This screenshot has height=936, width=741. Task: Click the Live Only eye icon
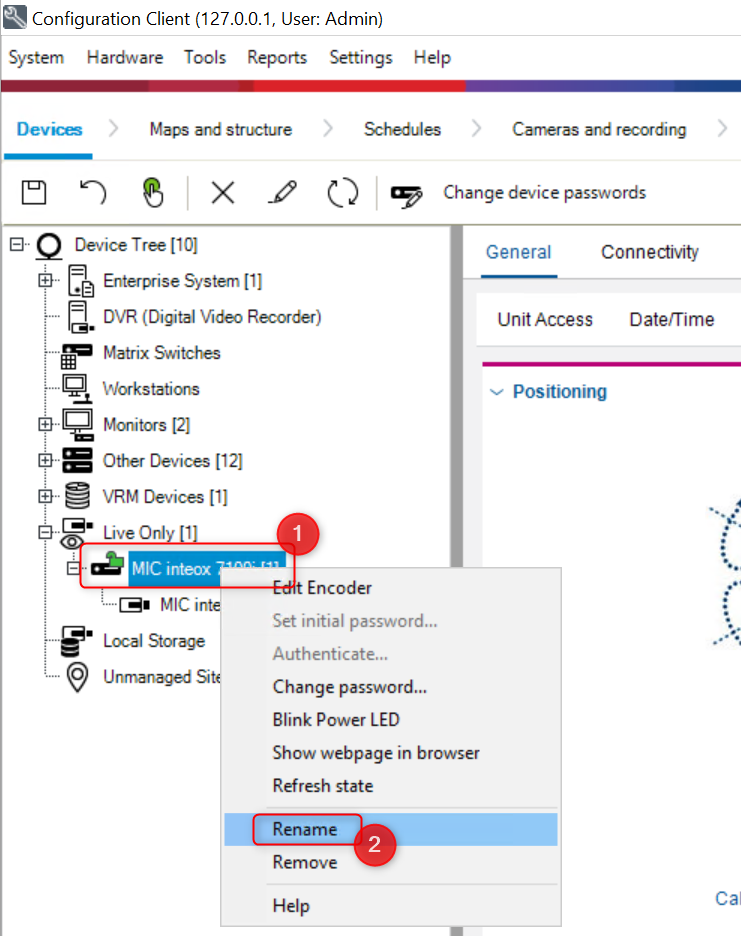coord(75,534)
